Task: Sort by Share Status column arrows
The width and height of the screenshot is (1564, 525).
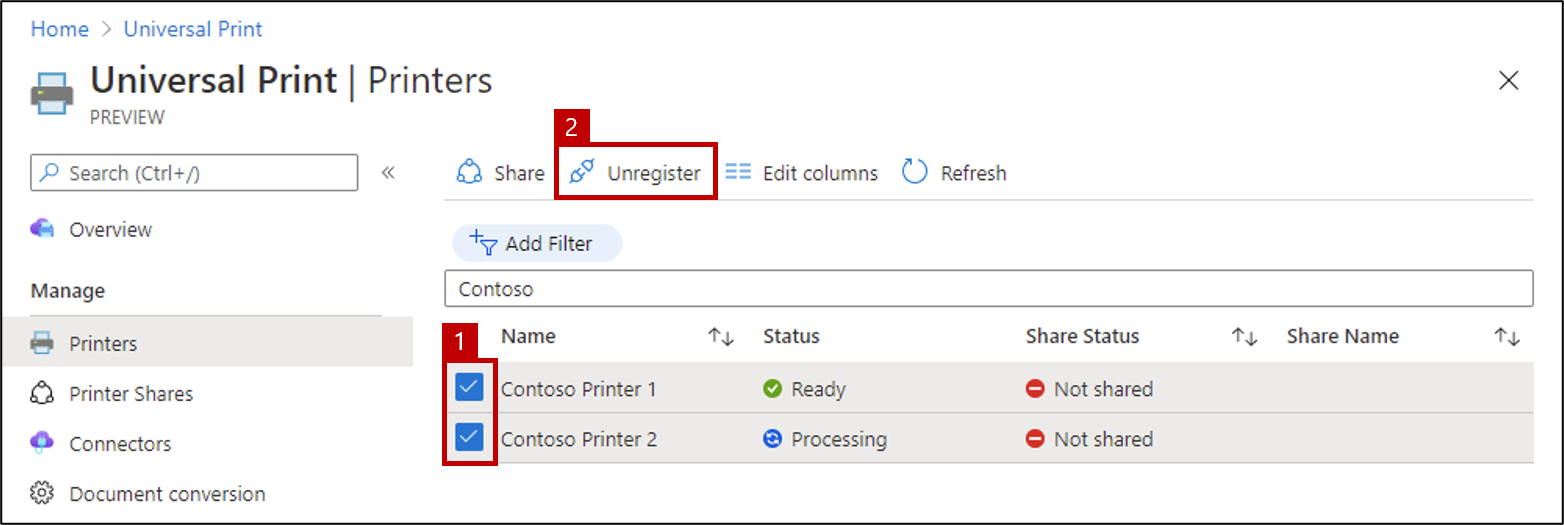Action: click(1243, 337)
